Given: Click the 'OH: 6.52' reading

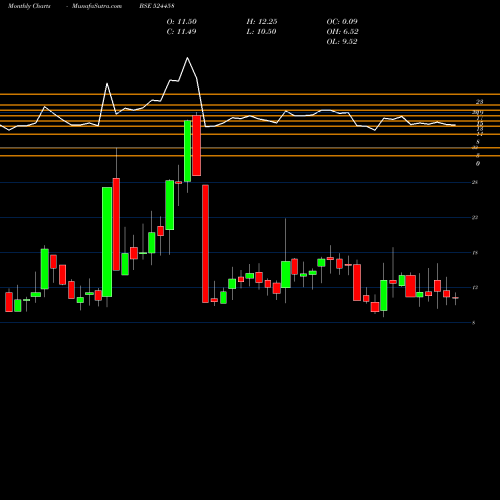Looking at the screenshot, I should click(x=342, y=32).
